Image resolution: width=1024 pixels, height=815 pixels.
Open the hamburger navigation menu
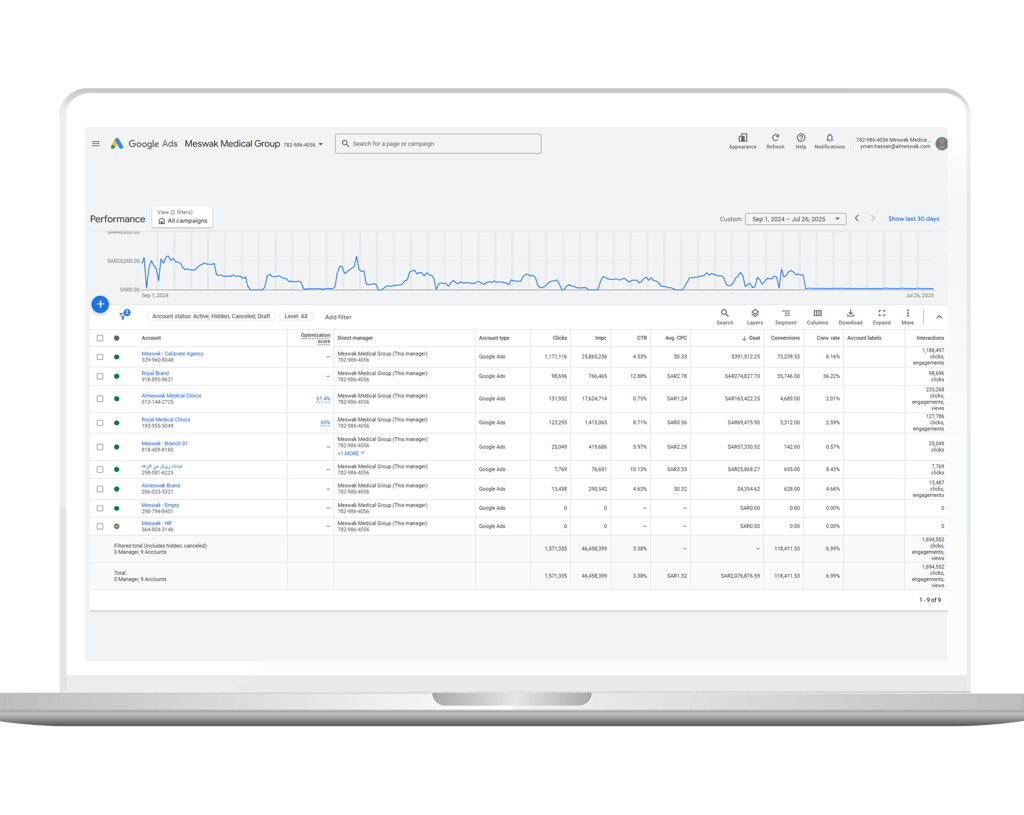pos(96,144)
